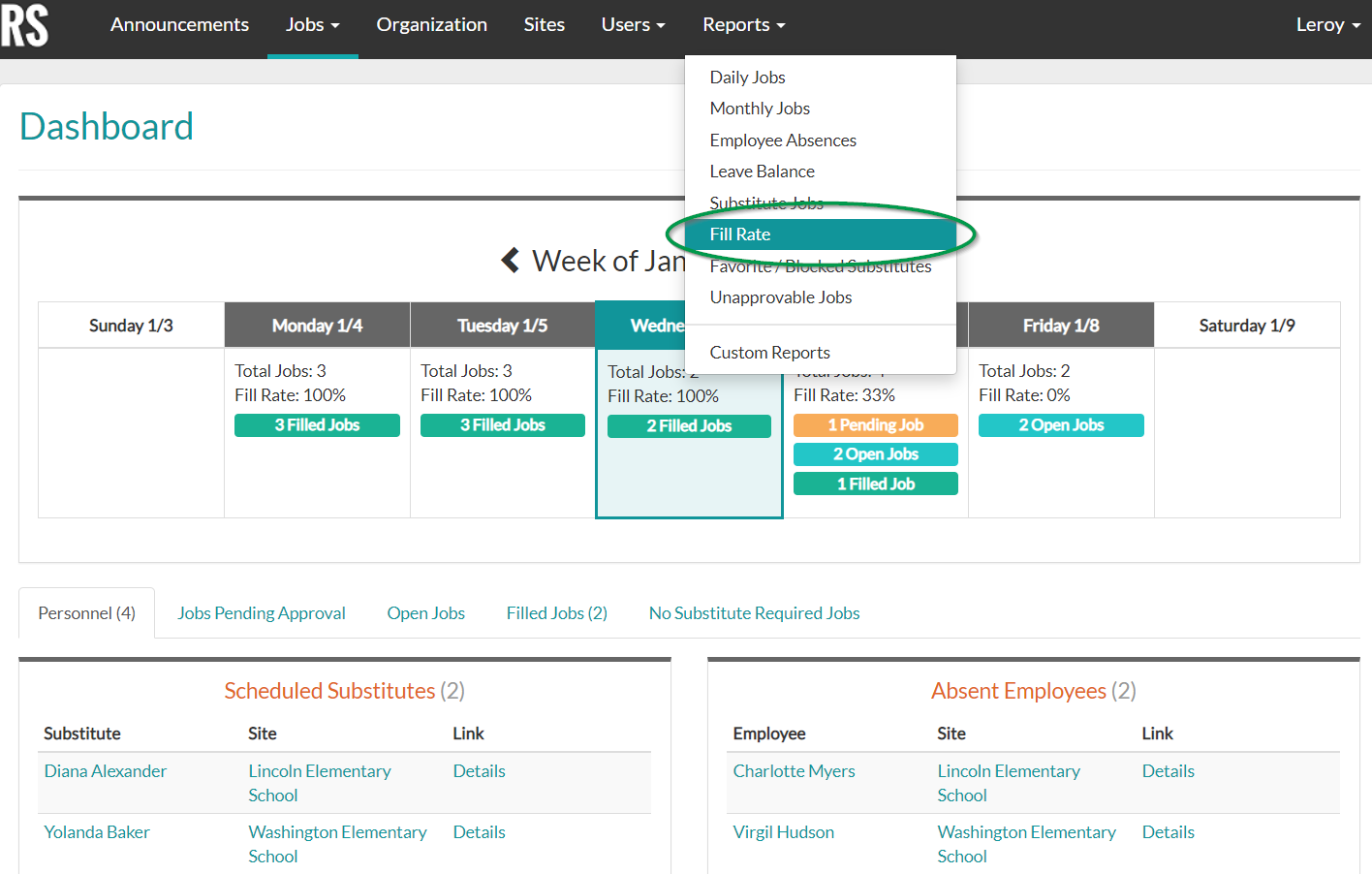Open Favorite / Blocked Substitutes report
This screenshot has width=1372, height=874.
[820, 265]
